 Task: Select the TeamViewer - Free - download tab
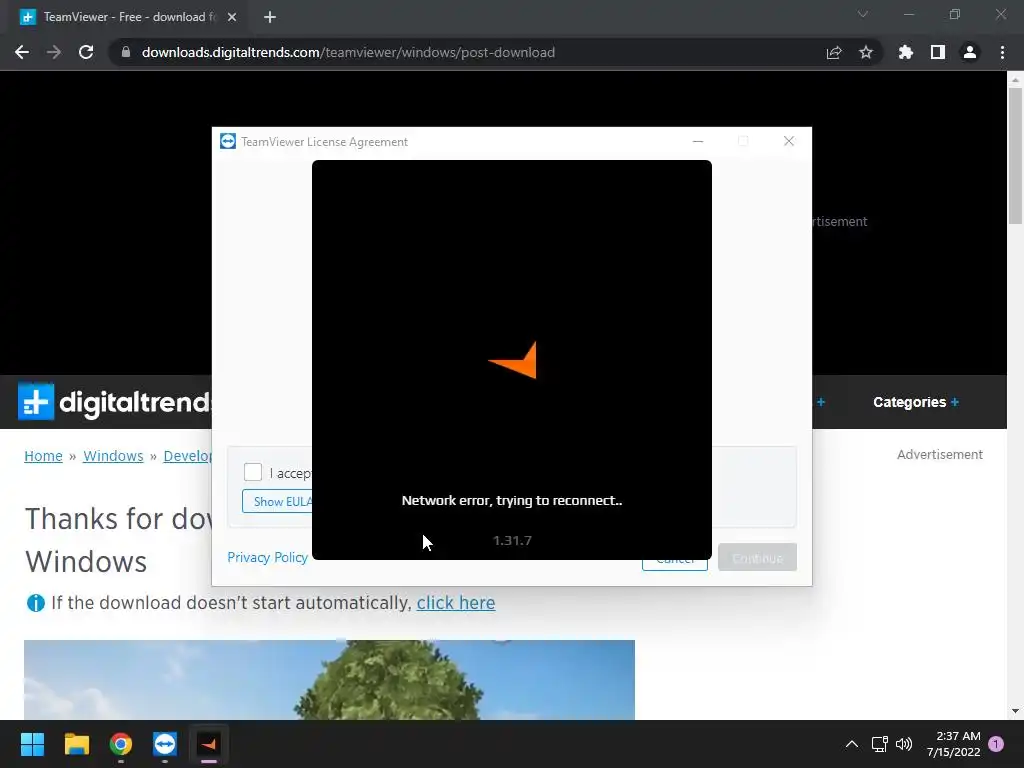click(x=129, y=17)
